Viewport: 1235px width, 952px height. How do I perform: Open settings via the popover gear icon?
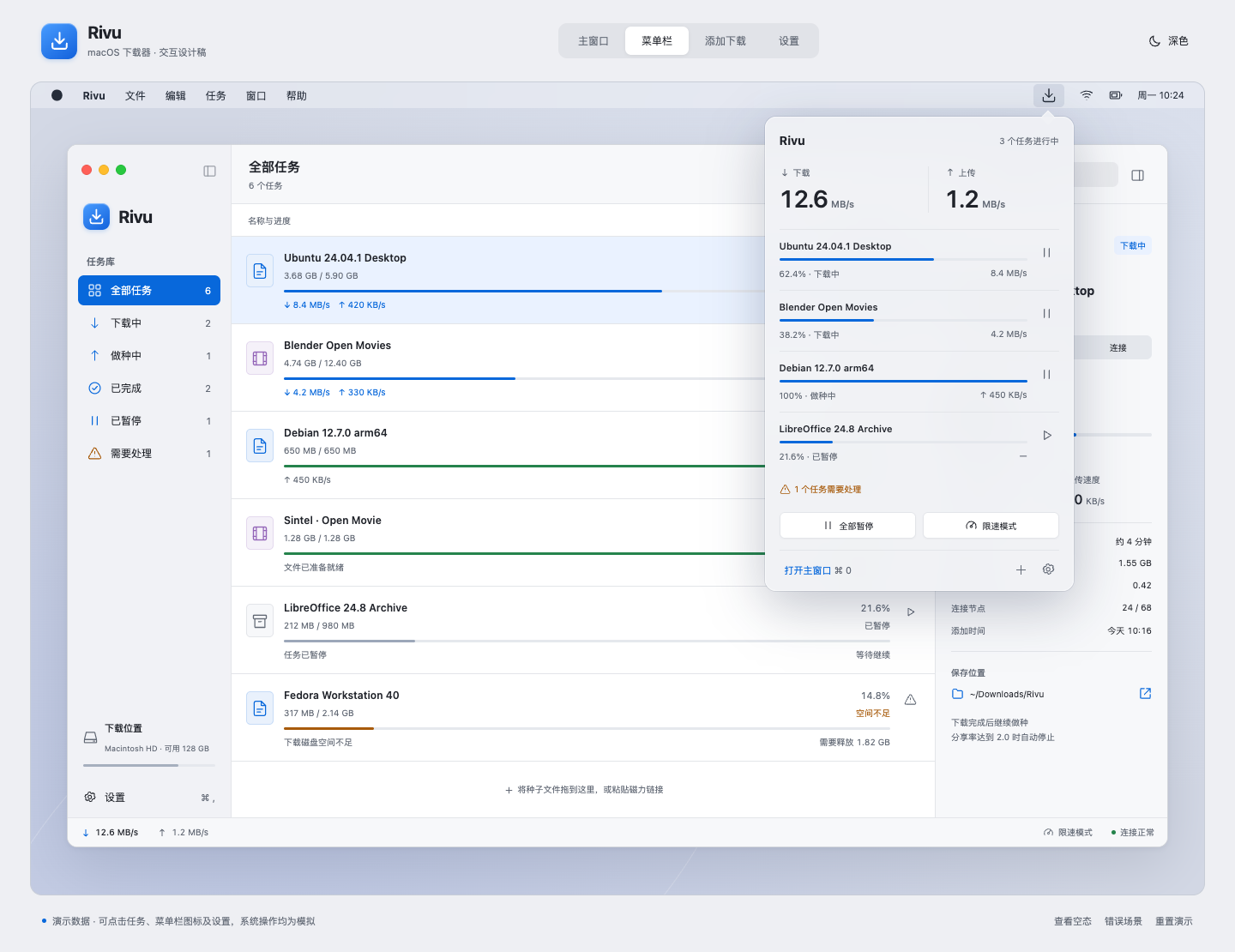[x=1048, y=569]
